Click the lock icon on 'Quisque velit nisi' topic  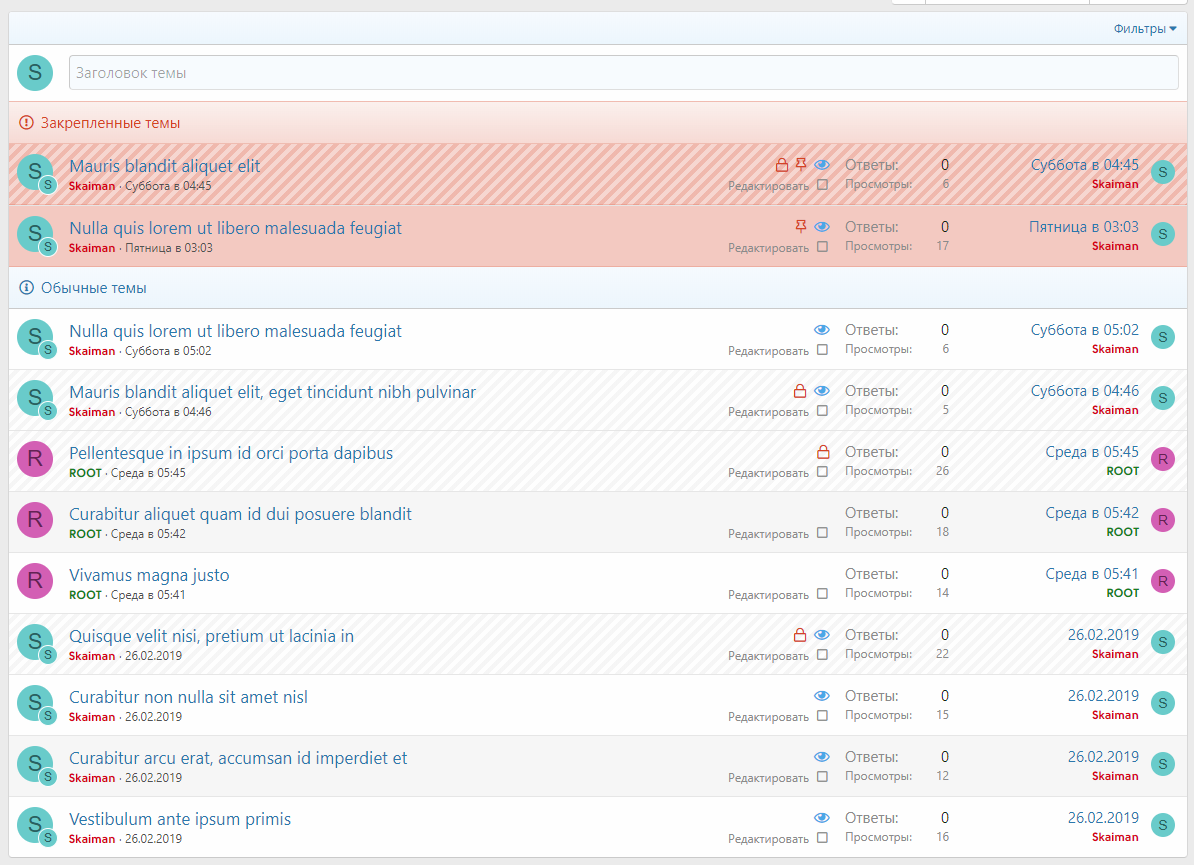[x=799, y=635]
